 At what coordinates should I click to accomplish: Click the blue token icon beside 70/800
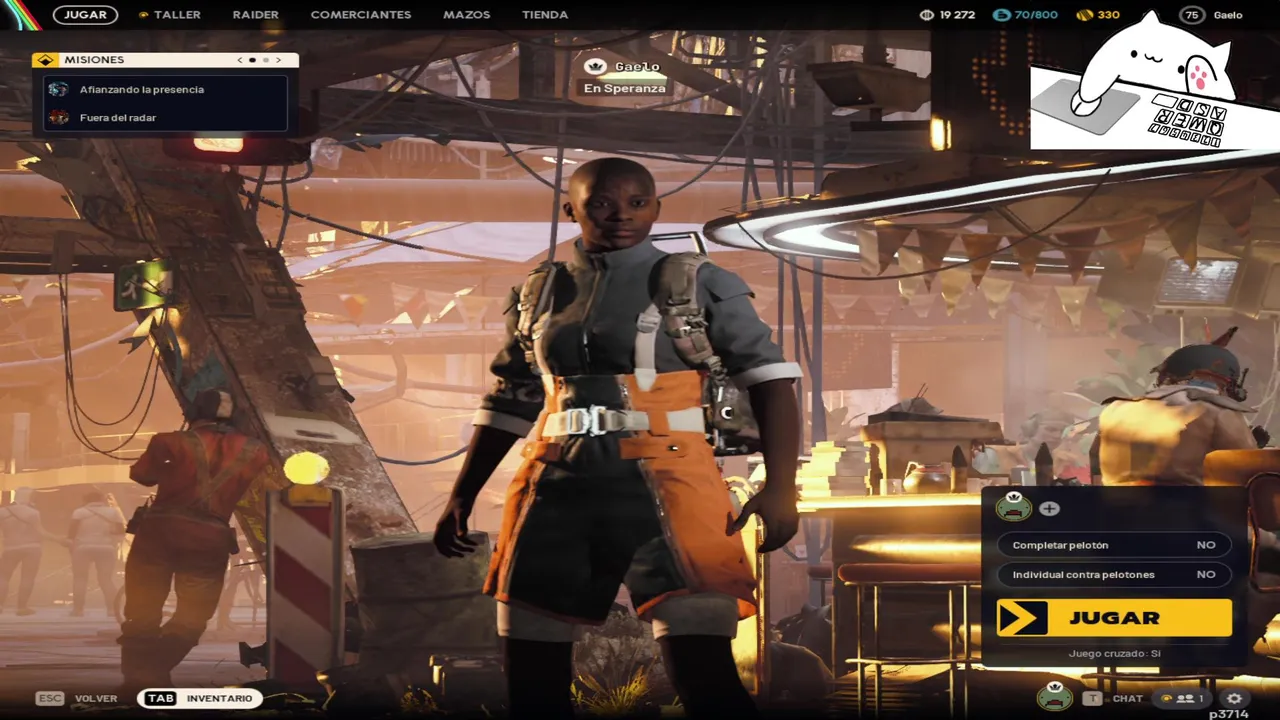coord(1002,15)
